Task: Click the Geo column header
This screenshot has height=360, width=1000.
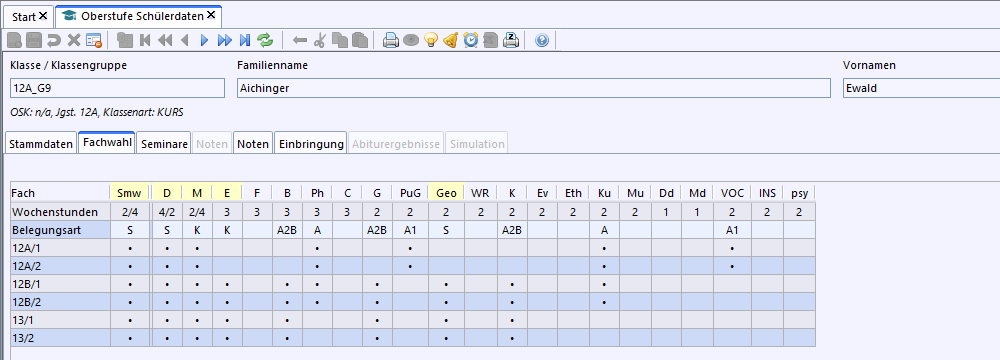Action: [x=446, y=192]
